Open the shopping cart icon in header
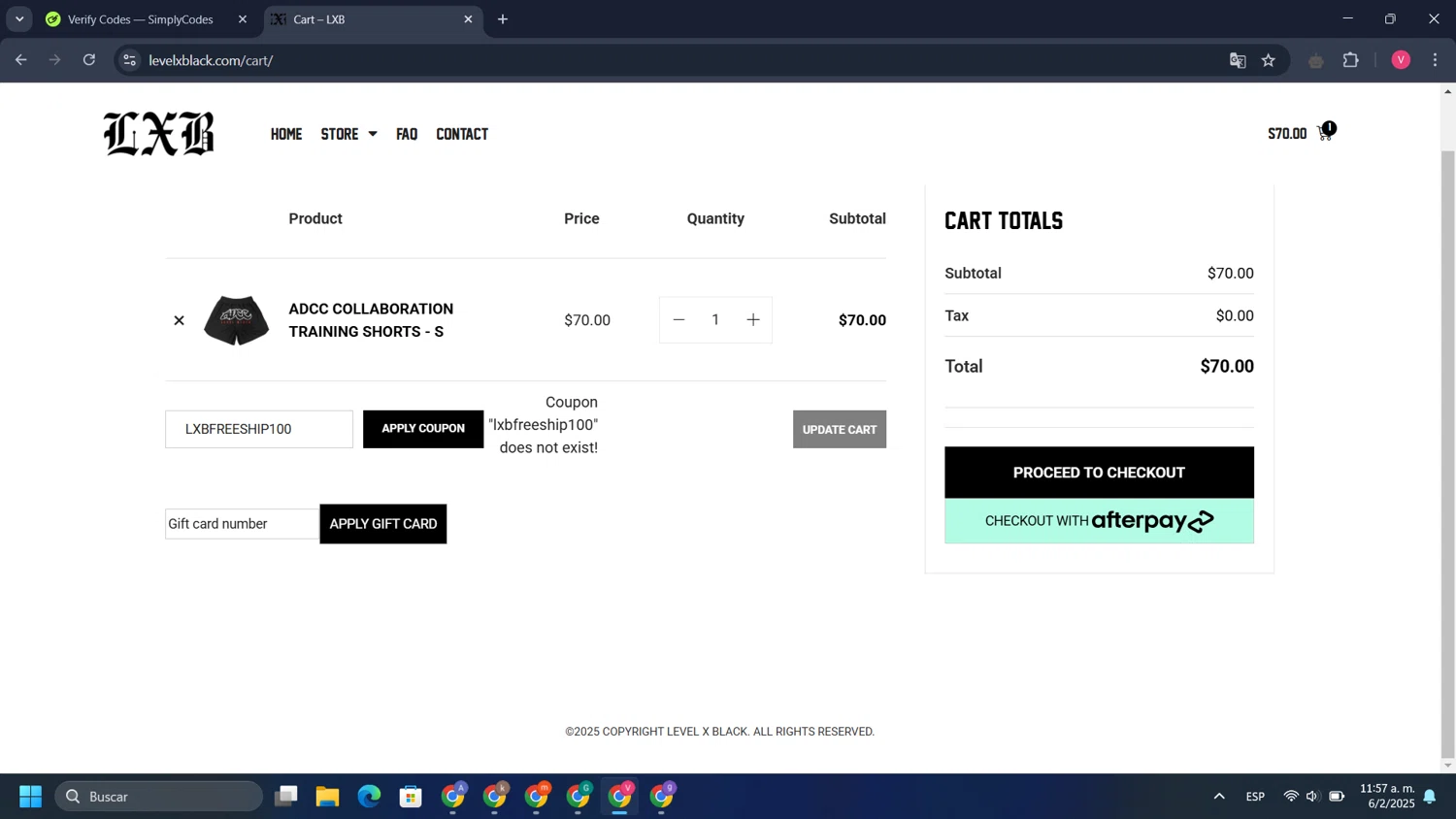This screenshot has width=1456, height=819. [1326, 133]
